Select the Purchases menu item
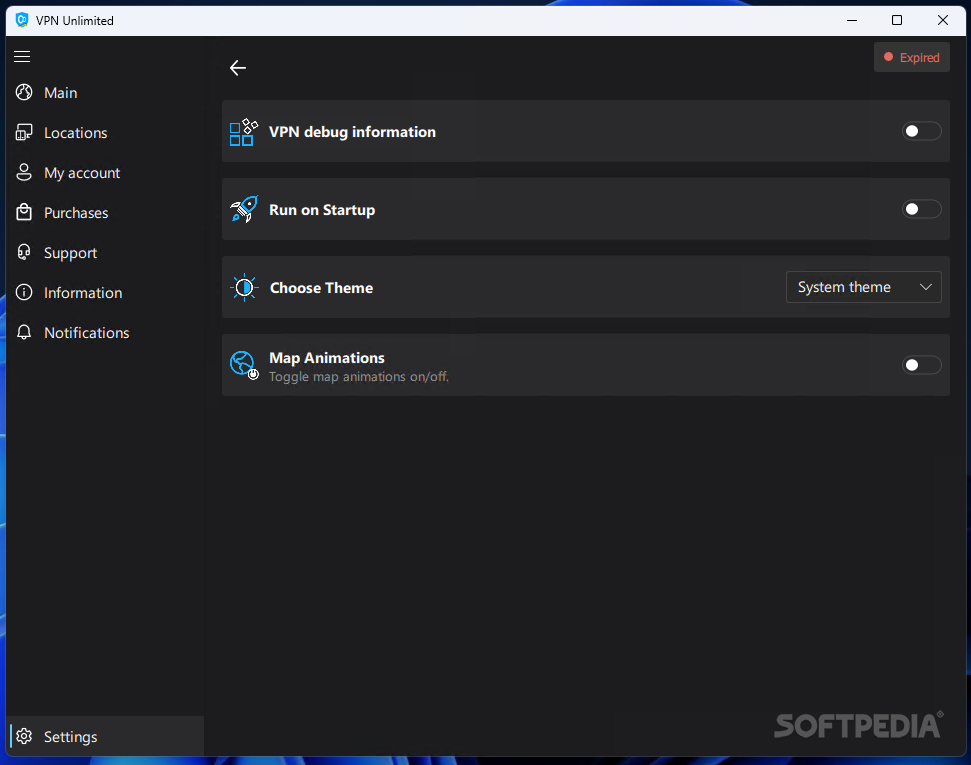Screen dimensions: 971x765 (105, 212)
